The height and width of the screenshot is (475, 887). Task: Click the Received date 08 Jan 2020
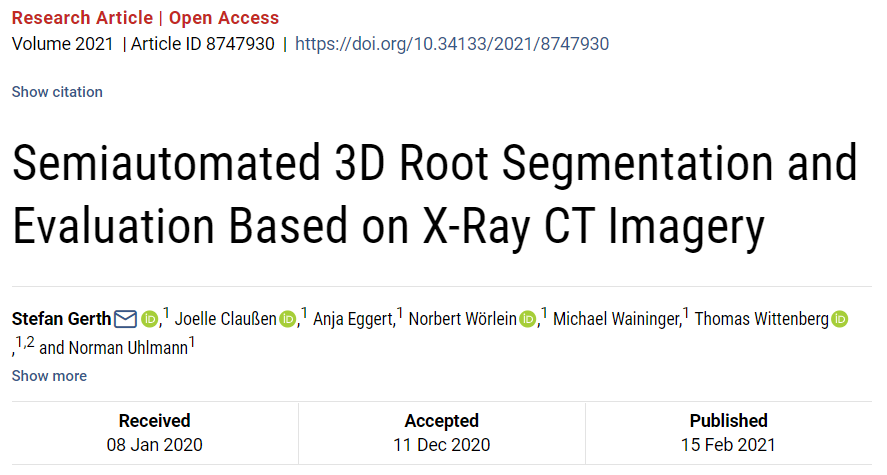pos(154,445)
